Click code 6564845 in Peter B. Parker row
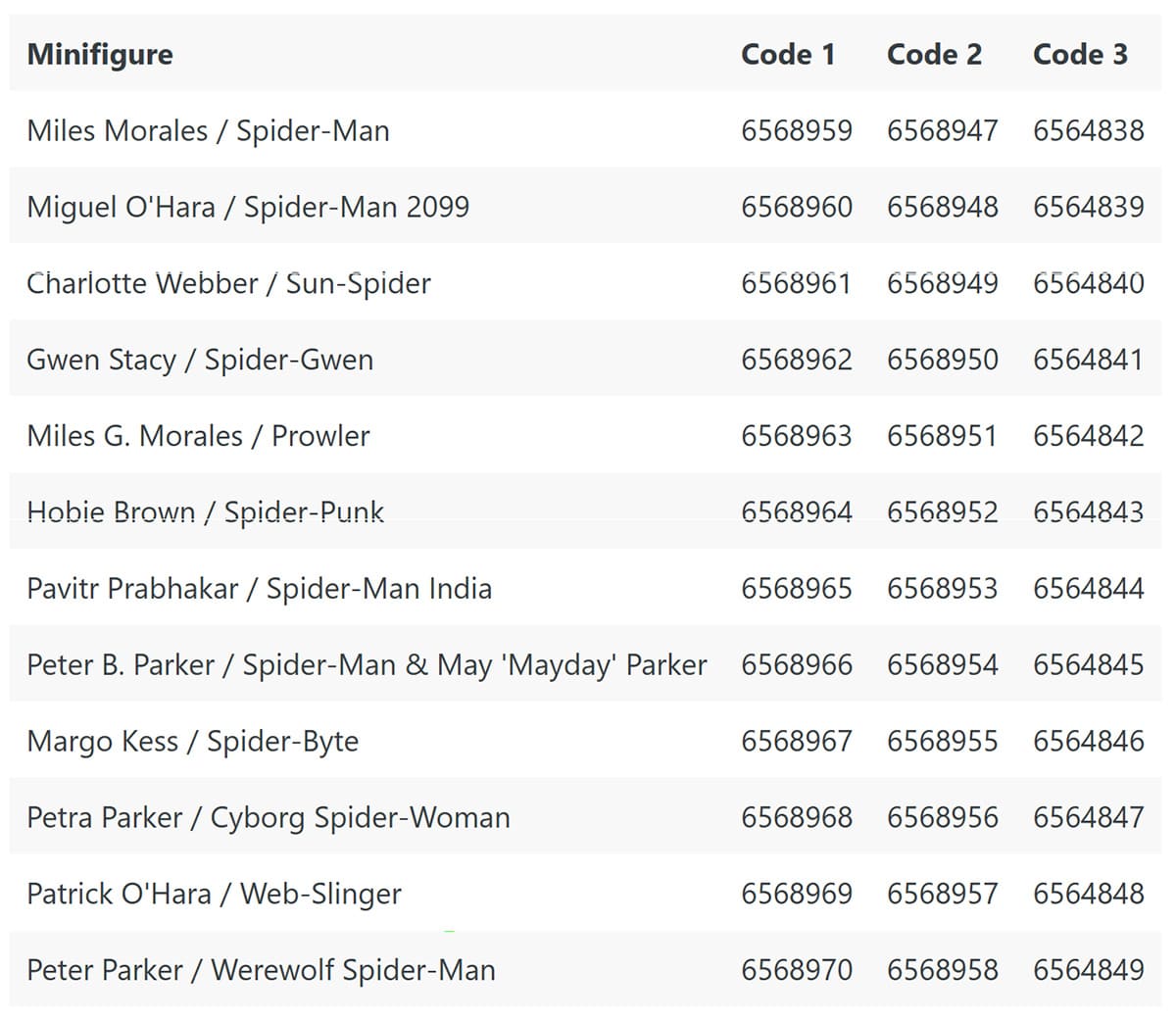This screenshot has height=1019, width=1176. coord(1089,665)
